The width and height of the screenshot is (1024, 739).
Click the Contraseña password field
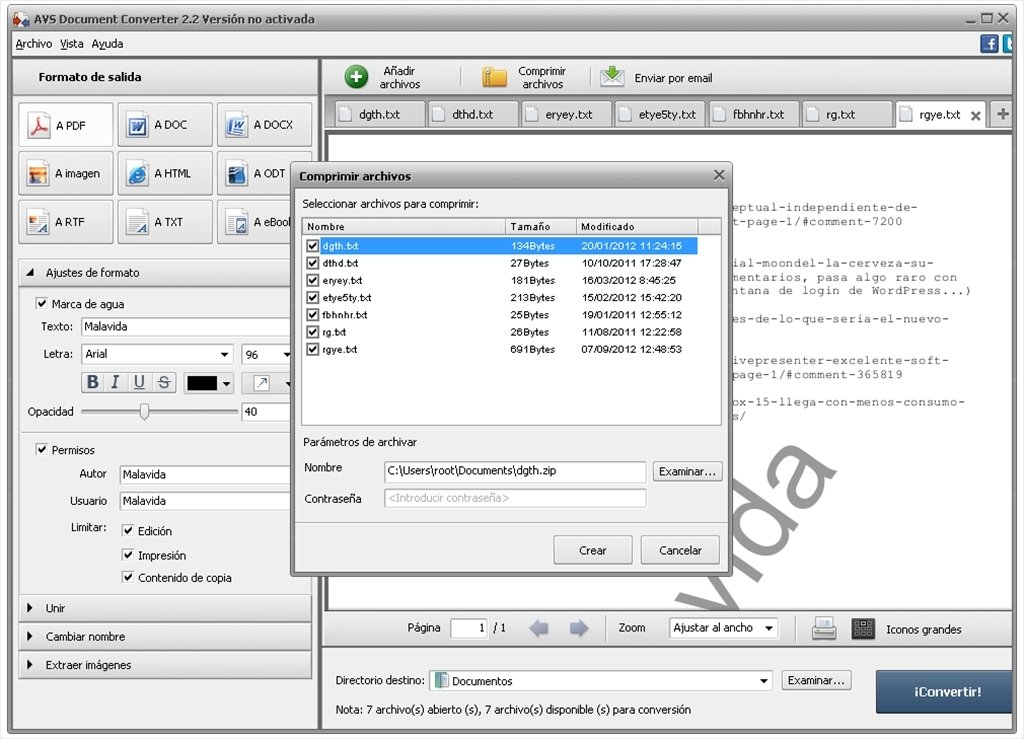(x=515, y=498)
